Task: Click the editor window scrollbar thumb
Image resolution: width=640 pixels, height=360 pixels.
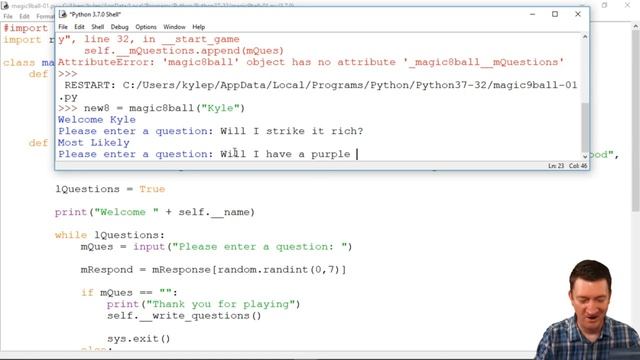Action: coord(636,120)
